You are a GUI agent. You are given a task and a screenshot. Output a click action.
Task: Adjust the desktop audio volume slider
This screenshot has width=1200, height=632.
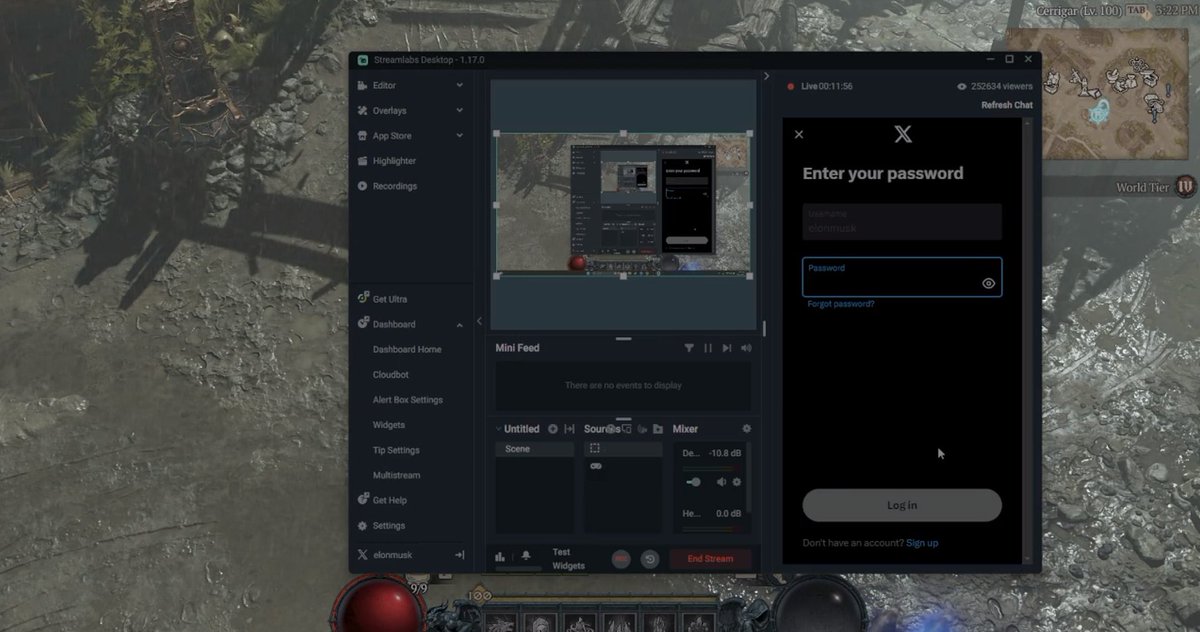pyautogui.click(x=694, y=482)
